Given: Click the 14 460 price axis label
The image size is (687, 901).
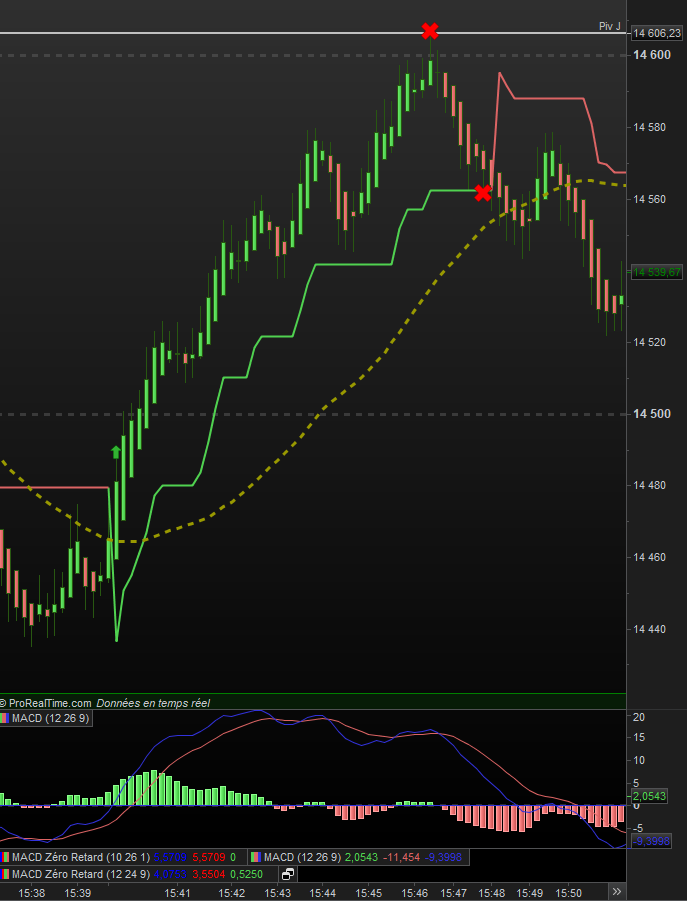Looking at the screenshot, I should [650, 557].
